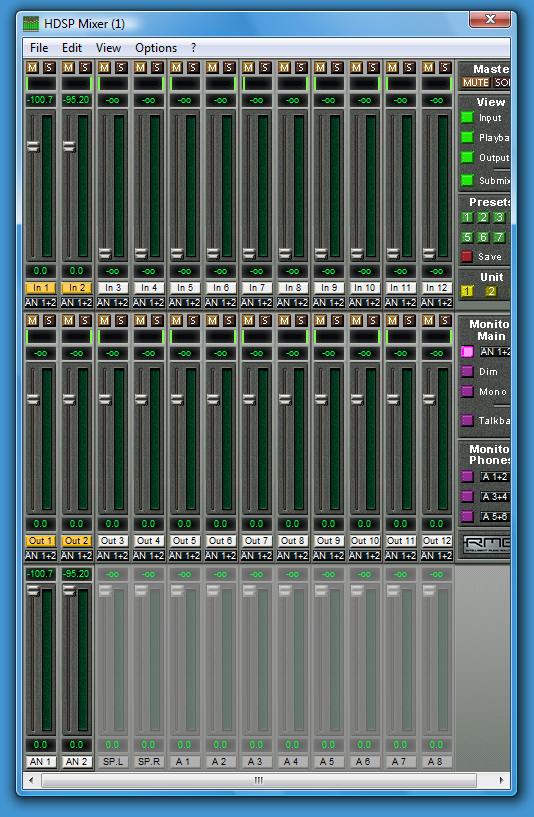Click the Out 6 channel fader knob
The height and width of the screenshot is (817, 534).
(213, 399)
